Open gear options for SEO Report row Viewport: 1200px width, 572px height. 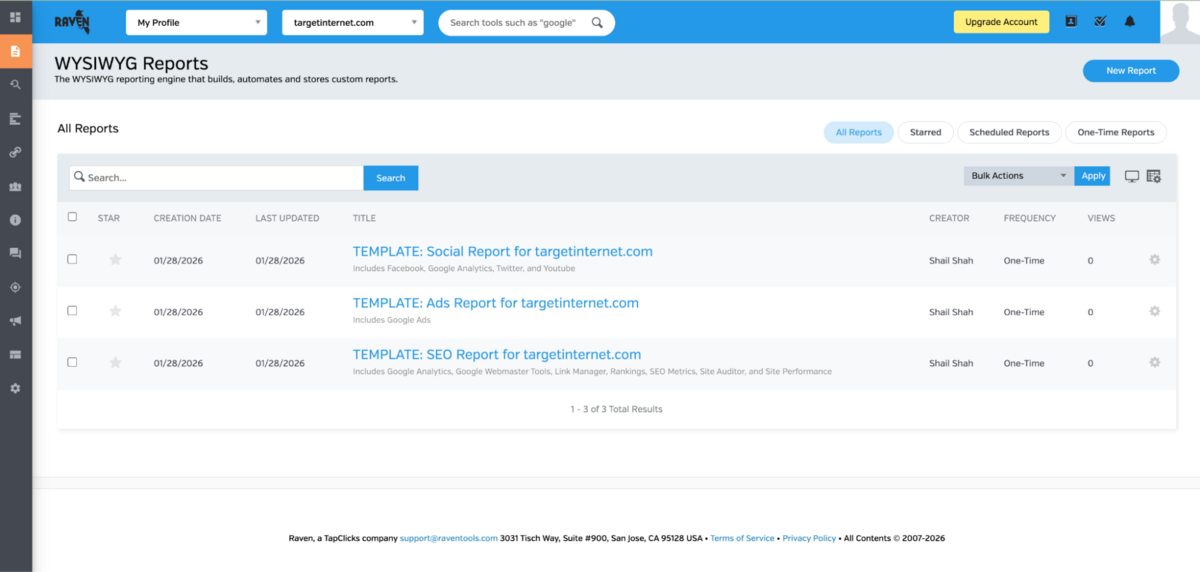pos(1154,362)
